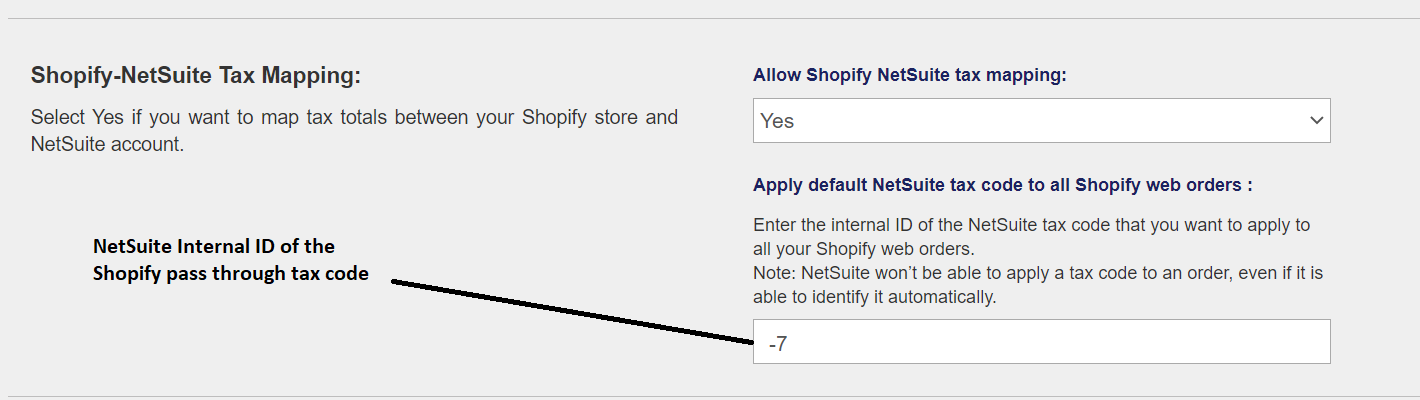Click the horizontal divider above the Tax Mapping section
The height and width of the screenshot is (400, 1420).
click(710, 18)
